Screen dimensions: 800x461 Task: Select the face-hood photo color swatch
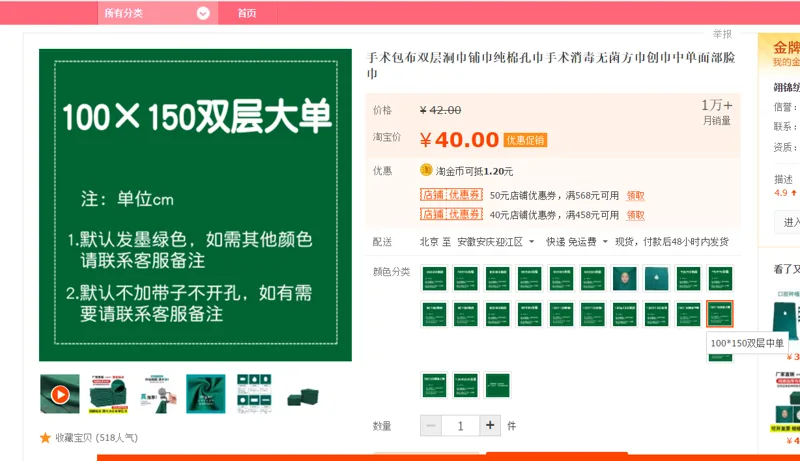[x=624, y=278]
